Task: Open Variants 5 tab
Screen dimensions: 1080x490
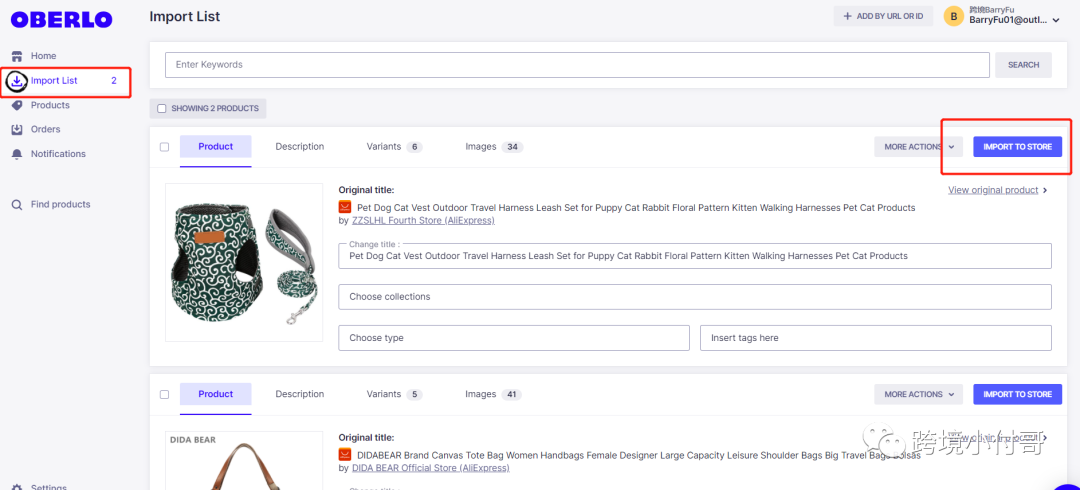Action: pos(394,394)
